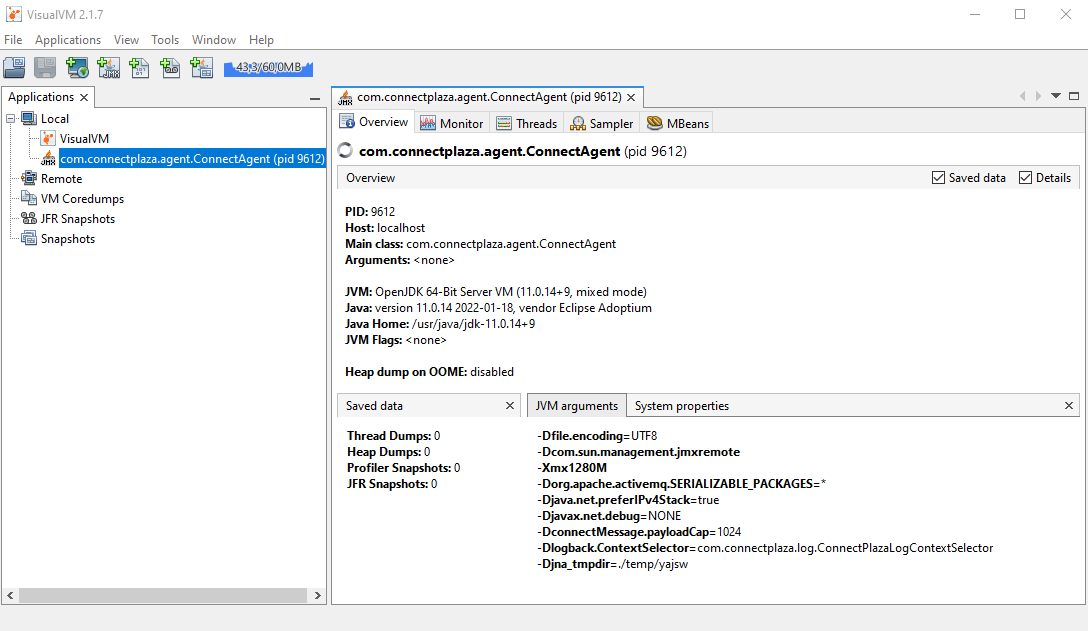1088x631 pixels.
Task: Close the Applications panel tab
Action: click(x=85, y=98)
